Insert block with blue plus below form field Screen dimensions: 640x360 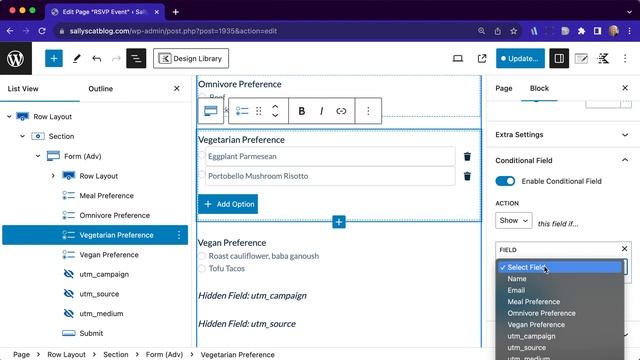(339, 222)
